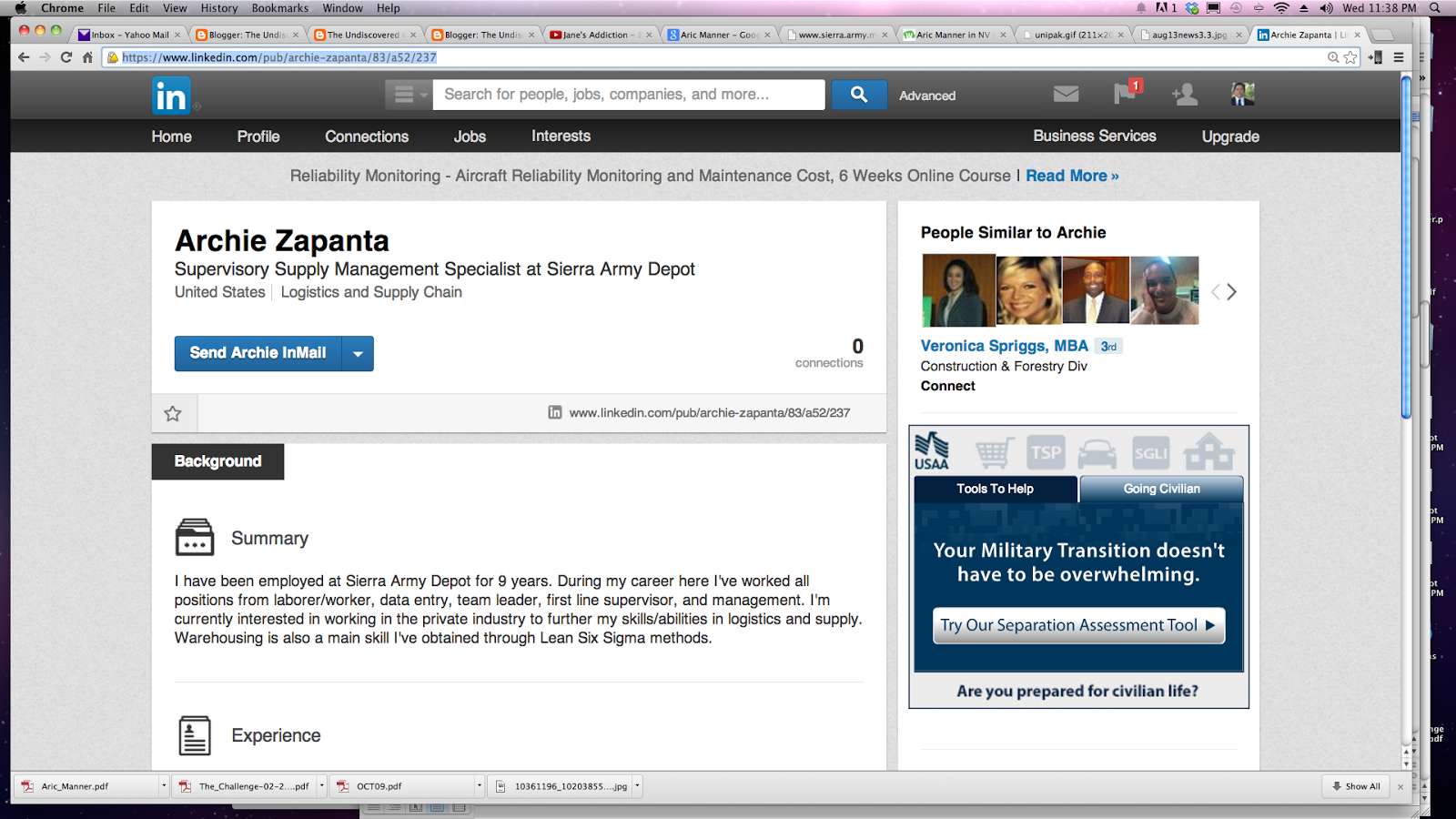Open the Jobs nav item
The image size is (1456, 819).
(x=470, y=136)
